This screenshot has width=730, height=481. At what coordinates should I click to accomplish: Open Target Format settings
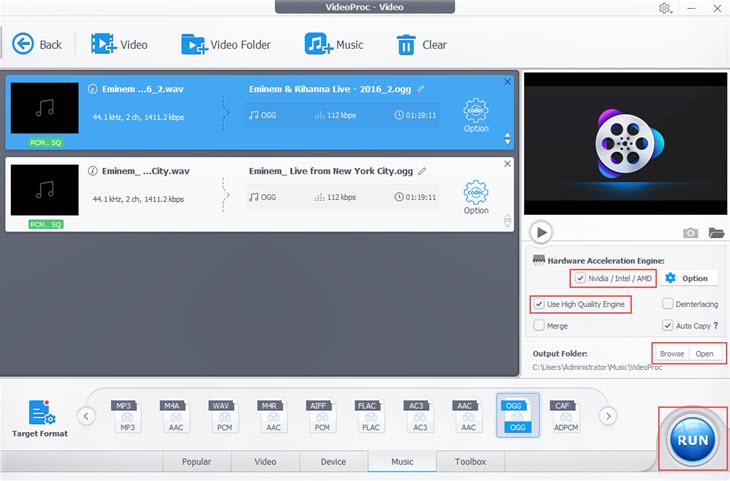40,418
